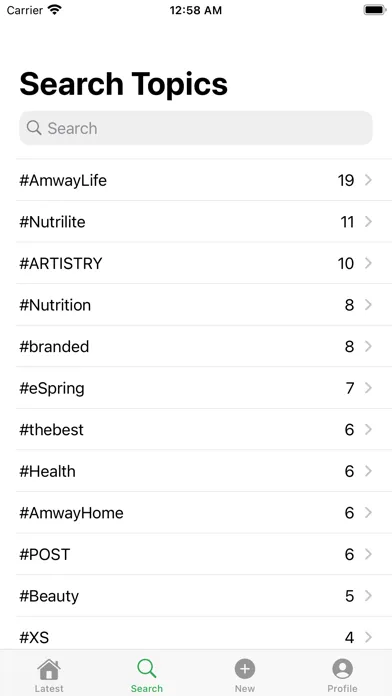Select the Latest tab label

(49, 688)
